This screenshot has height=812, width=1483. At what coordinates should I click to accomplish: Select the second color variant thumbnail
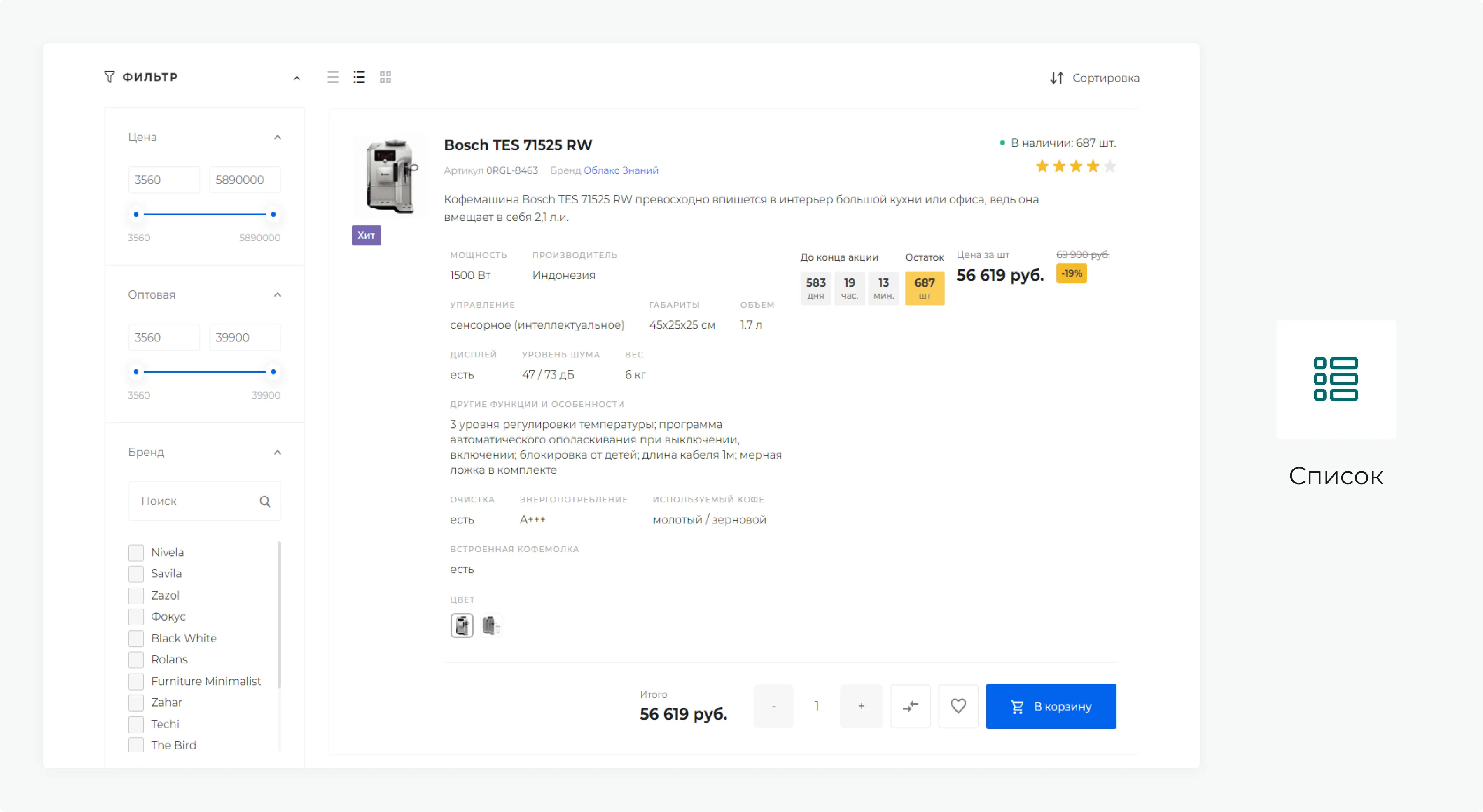pos(491,625)
